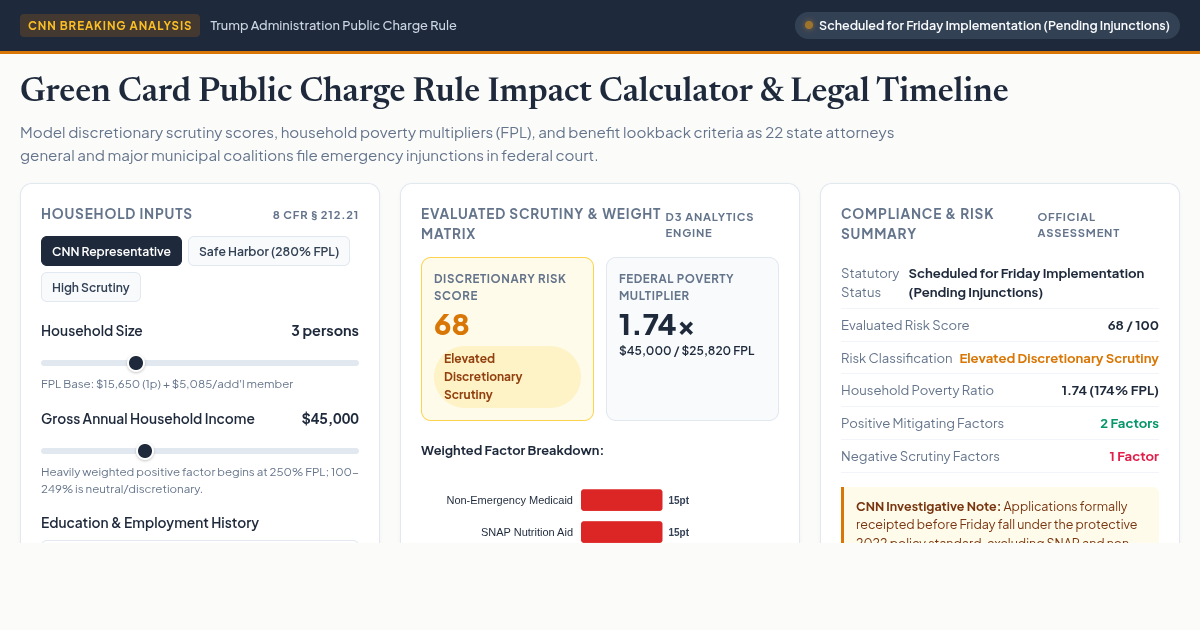Image resolution: width=1200 pixels, height=630 pixels.
Task: Click the red '1 Factor' value
Action: [x=1134, y=456]
